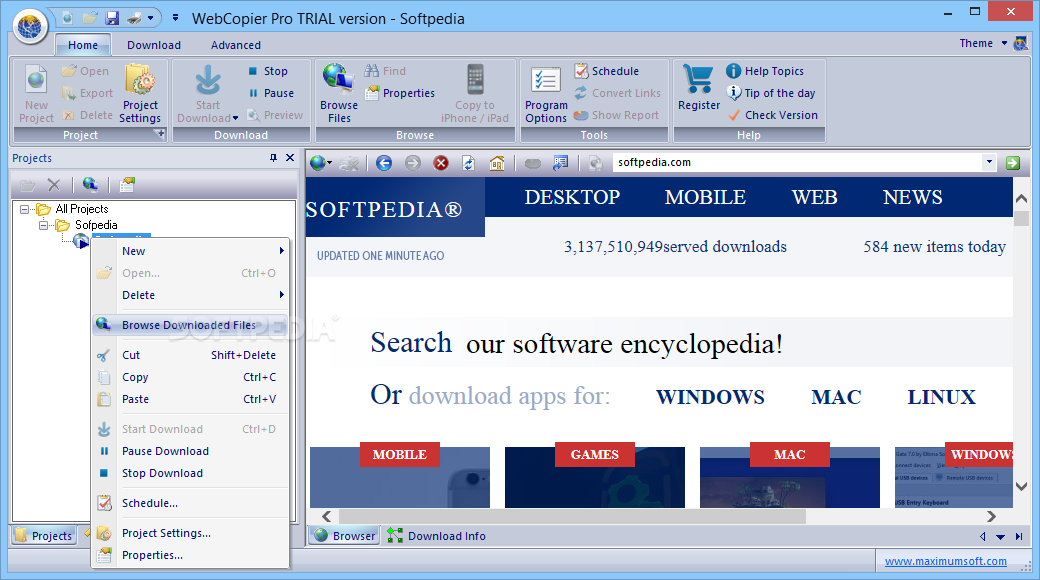The image size is (1040, 580).
Task: Click the Project Settings ribbon icon
Action: coord(140,93)
